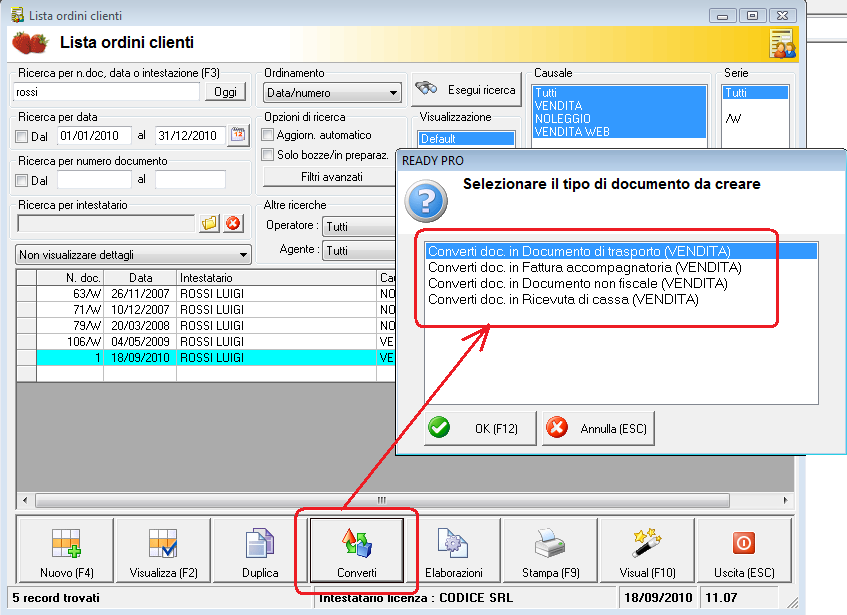Screen dimensions: 847x615
Task: Toggle Solo bozze/in preparaz. checkbox
Action: coord(267,155)
